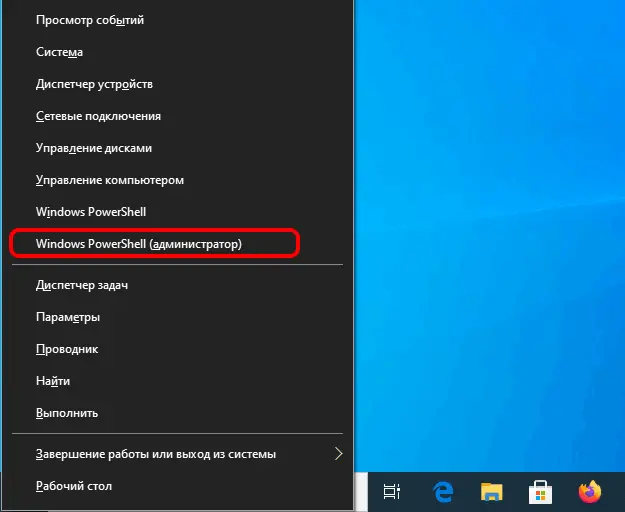Expand Завершение работы или выход из системы submenu
This screenshot has height=512, width=625.
click(x=177, y=454)
